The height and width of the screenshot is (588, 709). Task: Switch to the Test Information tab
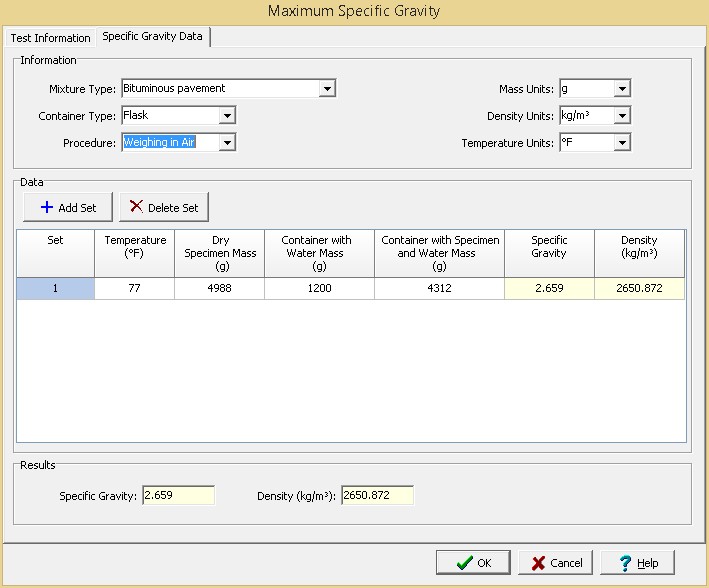[x=50, y=38]
